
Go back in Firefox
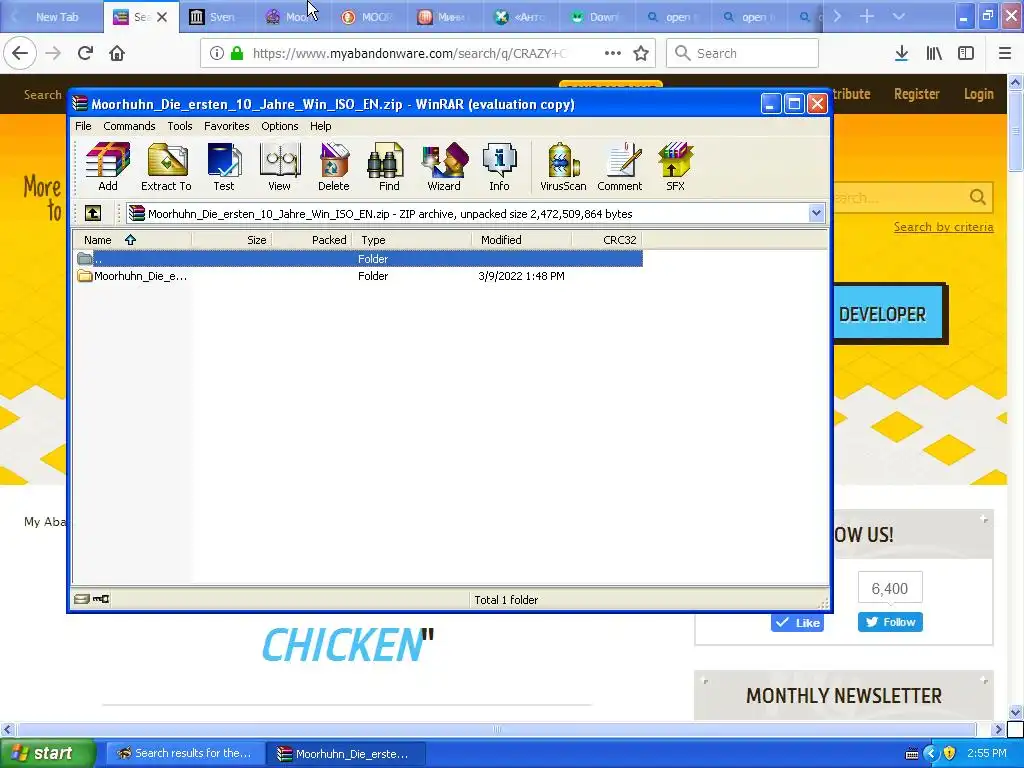20,53
